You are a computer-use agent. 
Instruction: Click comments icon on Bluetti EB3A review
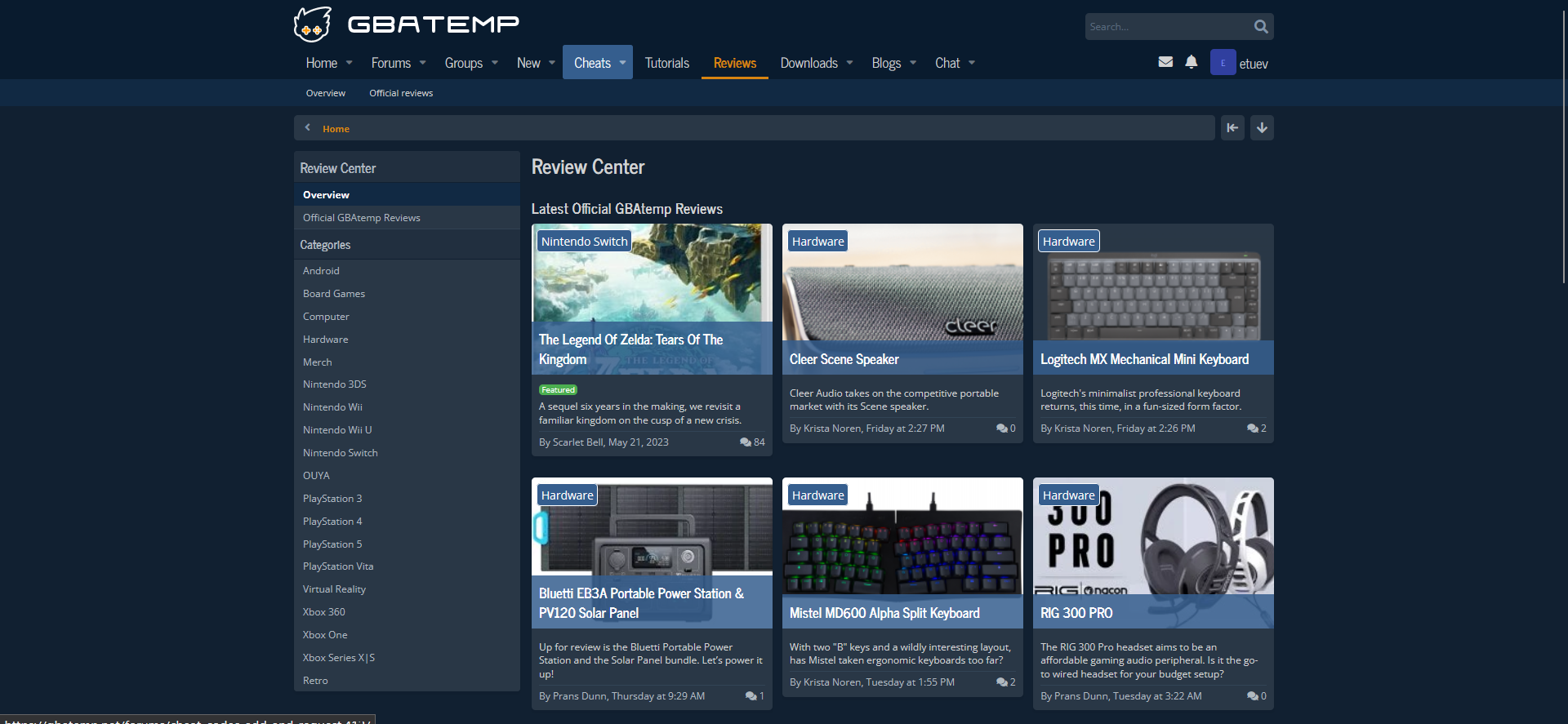(751, 696)
